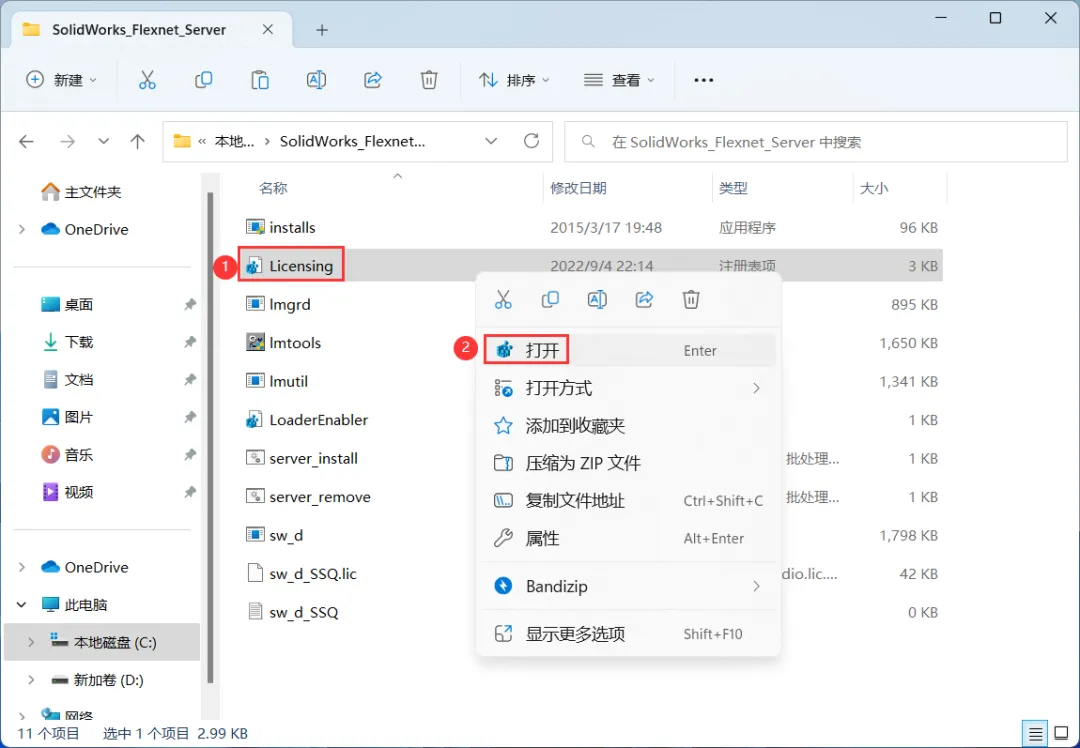Select the server_remove batch file
1080x748 pixels.
[308, 497]
